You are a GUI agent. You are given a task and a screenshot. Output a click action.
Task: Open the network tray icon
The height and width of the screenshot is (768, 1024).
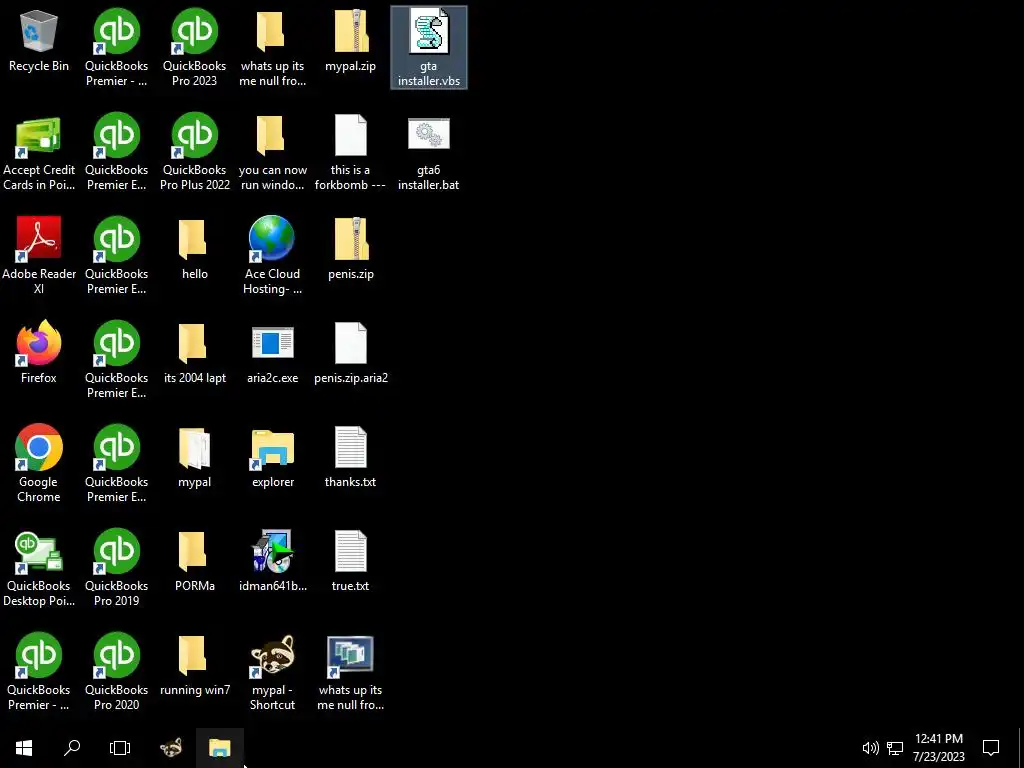[x=895, y=748]
